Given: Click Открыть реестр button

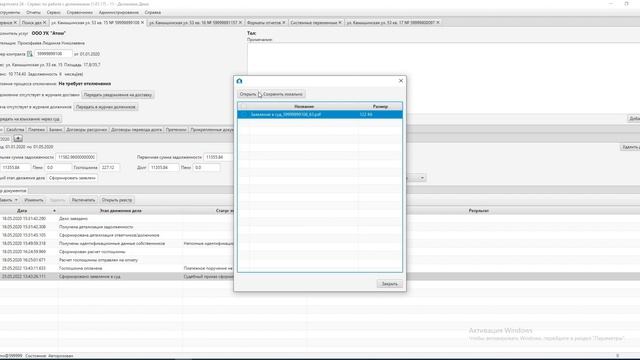Looking at the screenshot, I should tap(117, 200).
